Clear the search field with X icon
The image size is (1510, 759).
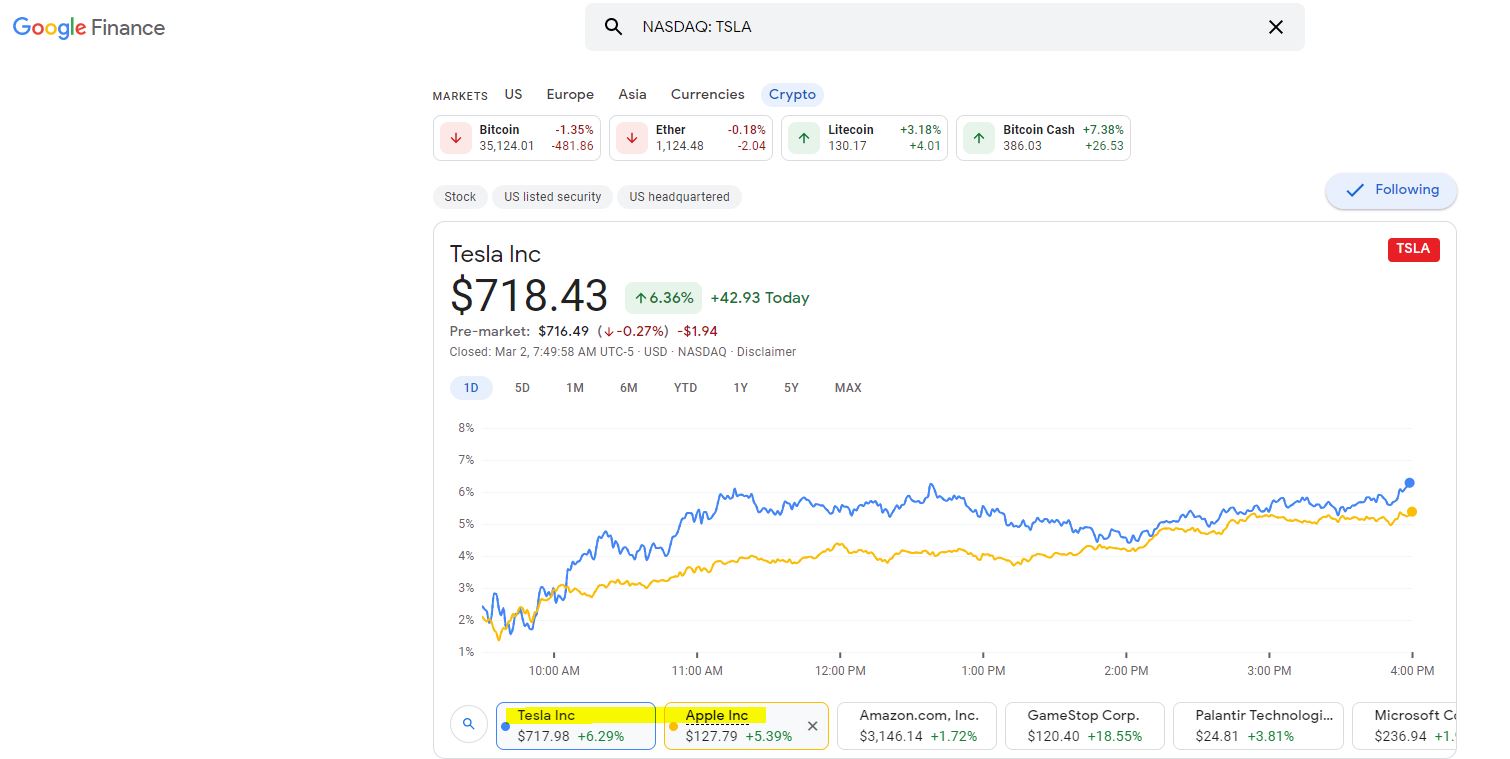(x=1275, y=27)
